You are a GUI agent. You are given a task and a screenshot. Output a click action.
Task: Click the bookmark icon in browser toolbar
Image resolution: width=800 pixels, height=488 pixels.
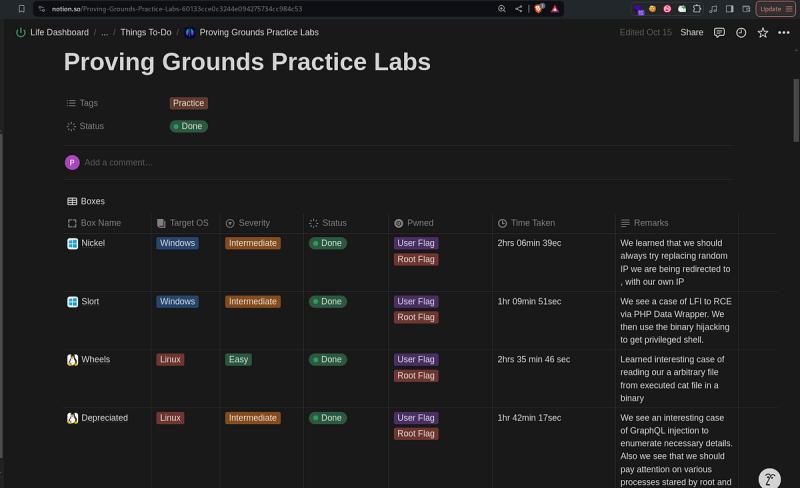tap(21, 9)
